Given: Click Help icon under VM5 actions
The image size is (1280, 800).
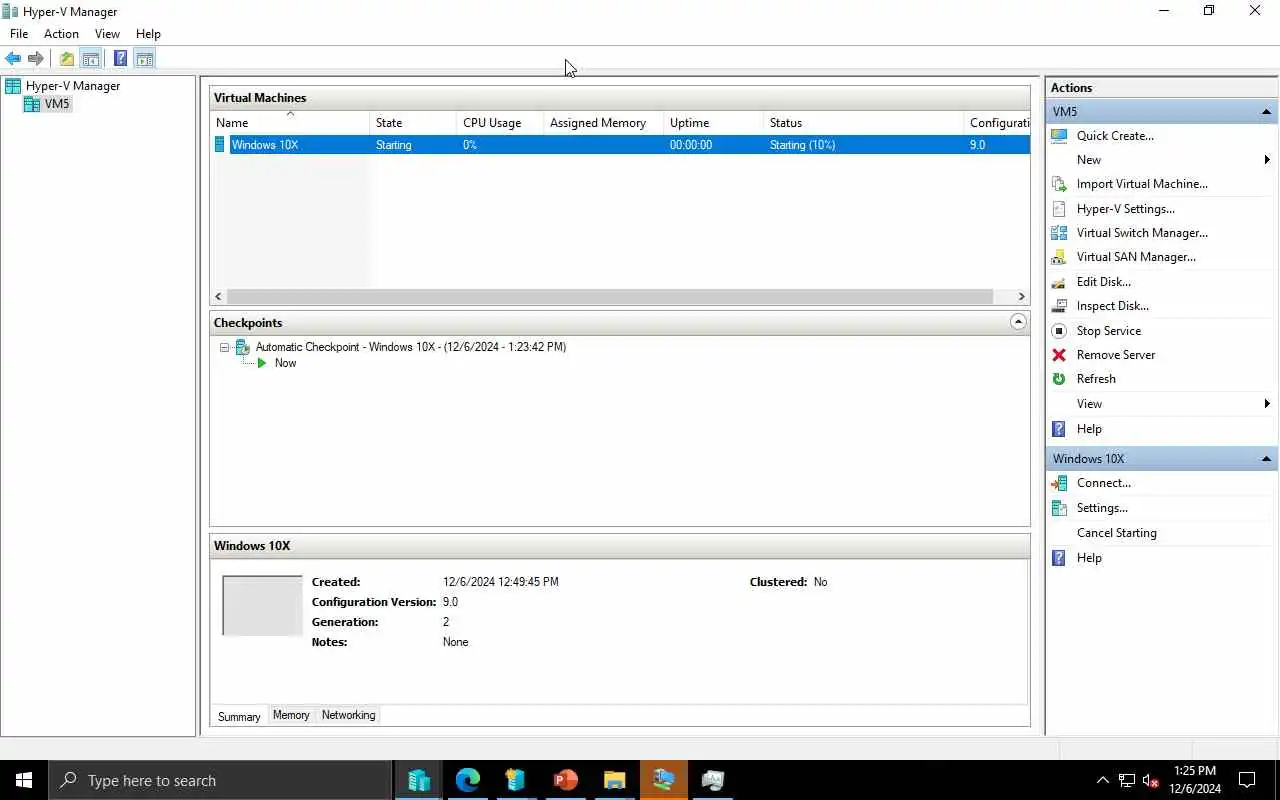Looking at the screenshot, I should (x=1059, y=429).
